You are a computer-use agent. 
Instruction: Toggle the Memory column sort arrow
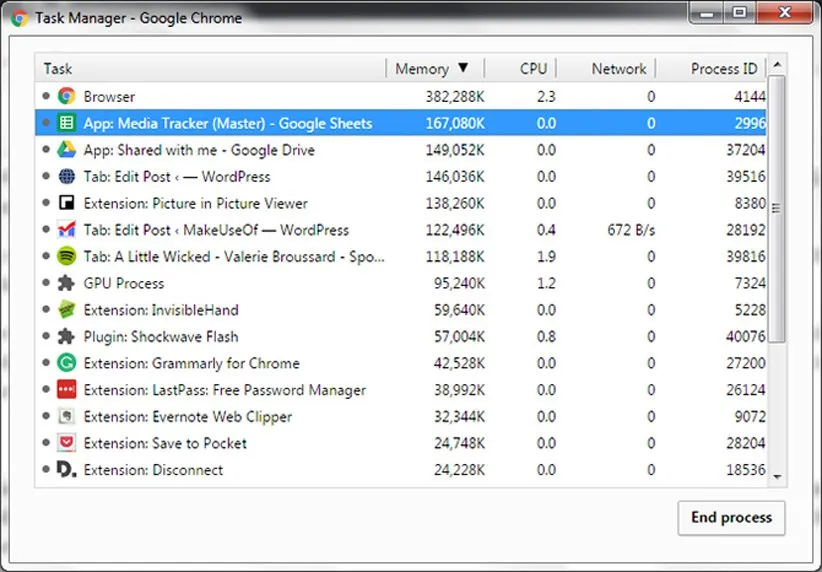(462, 69)
